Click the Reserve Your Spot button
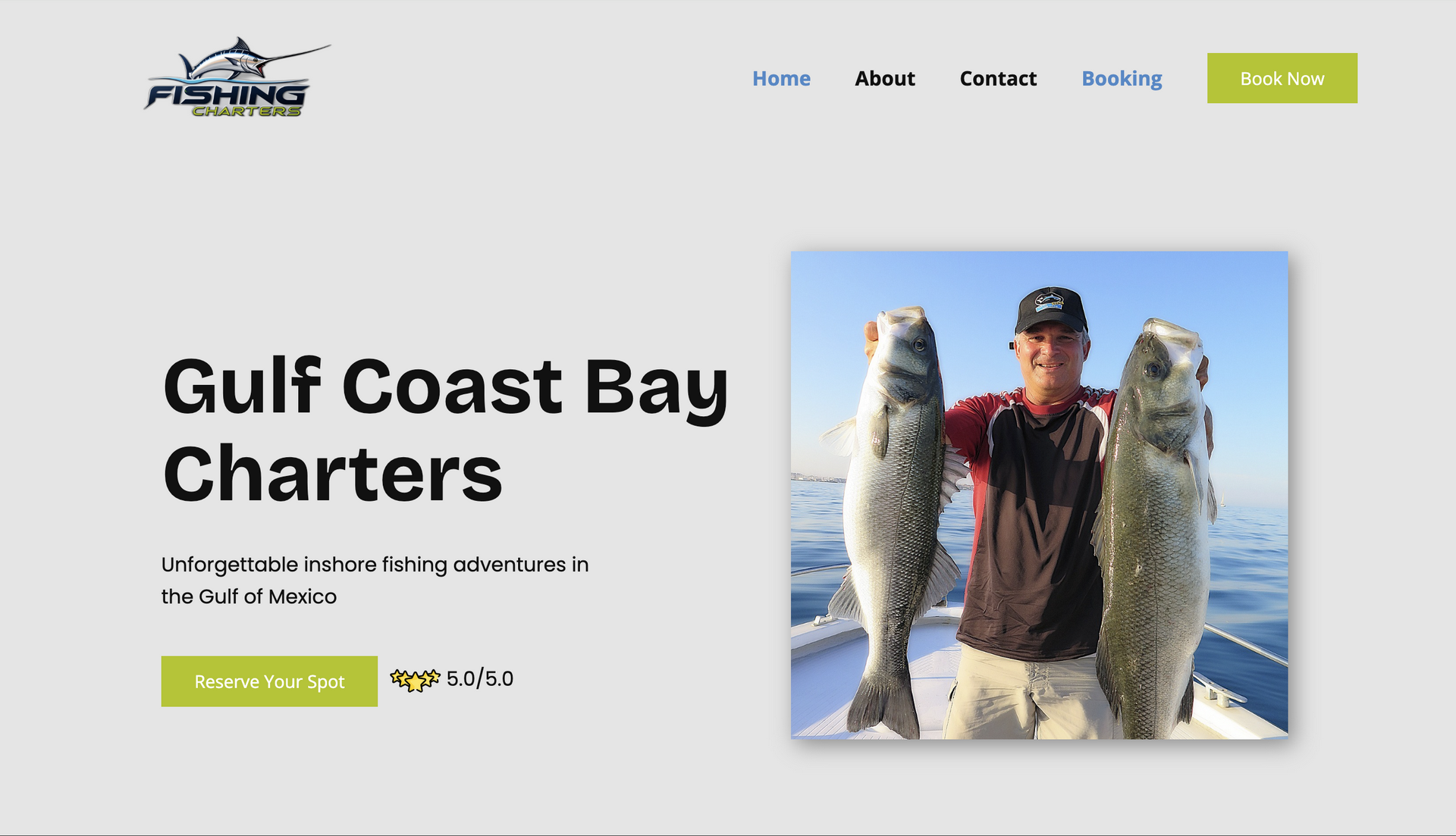This screenshot has height=836, width=1456. tap(269, 681)
